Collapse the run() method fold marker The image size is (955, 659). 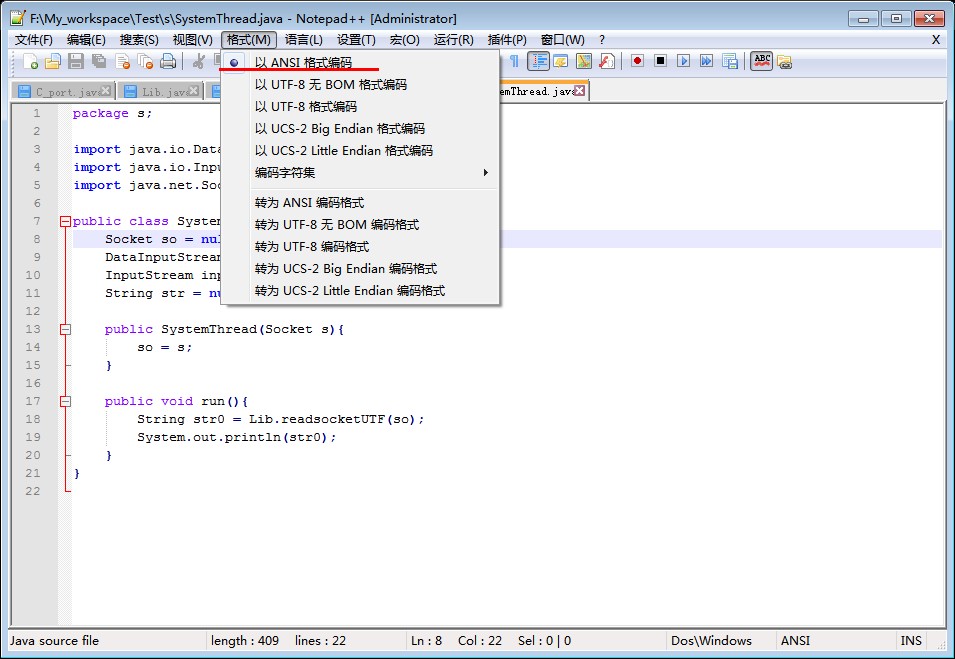(66, 401)
